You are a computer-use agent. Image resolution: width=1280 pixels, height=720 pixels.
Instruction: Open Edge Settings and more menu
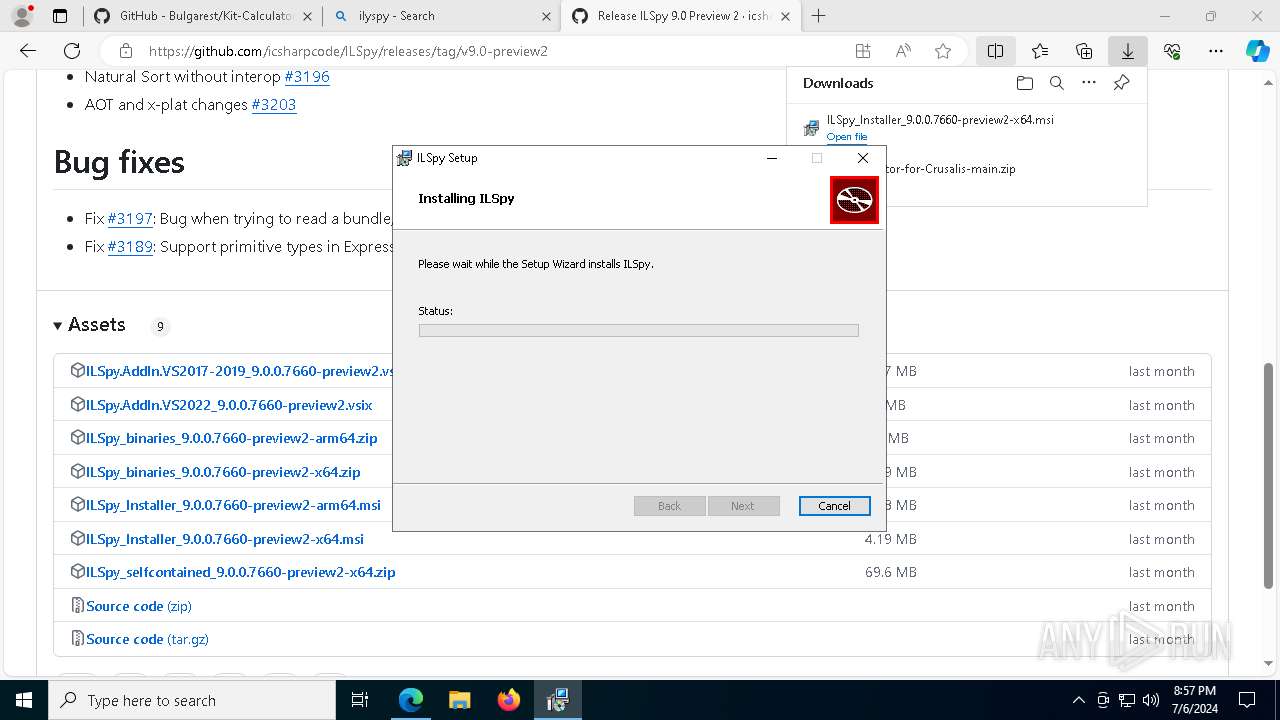click(x=1216, y=51)
